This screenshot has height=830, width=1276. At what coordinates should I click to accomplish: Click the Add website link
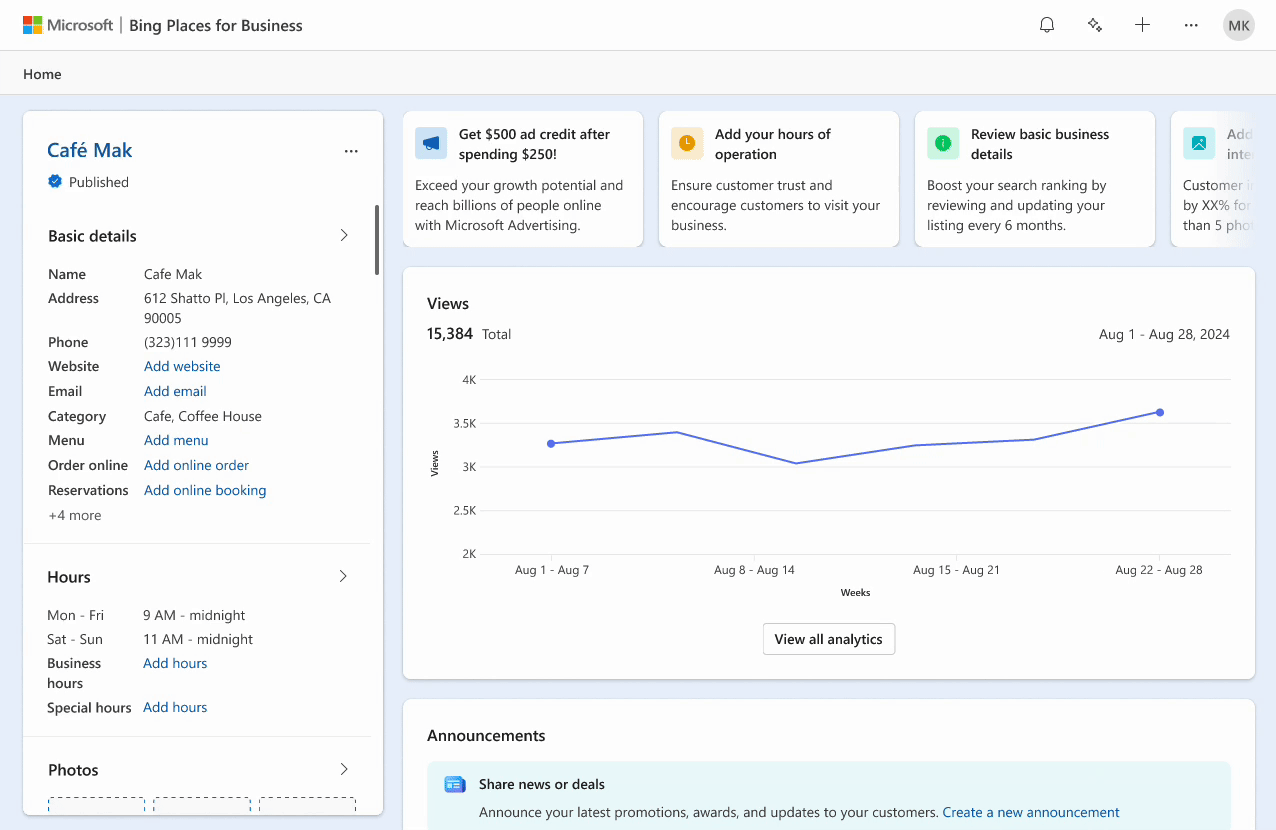pyautogui.click(x=182, y=366)
